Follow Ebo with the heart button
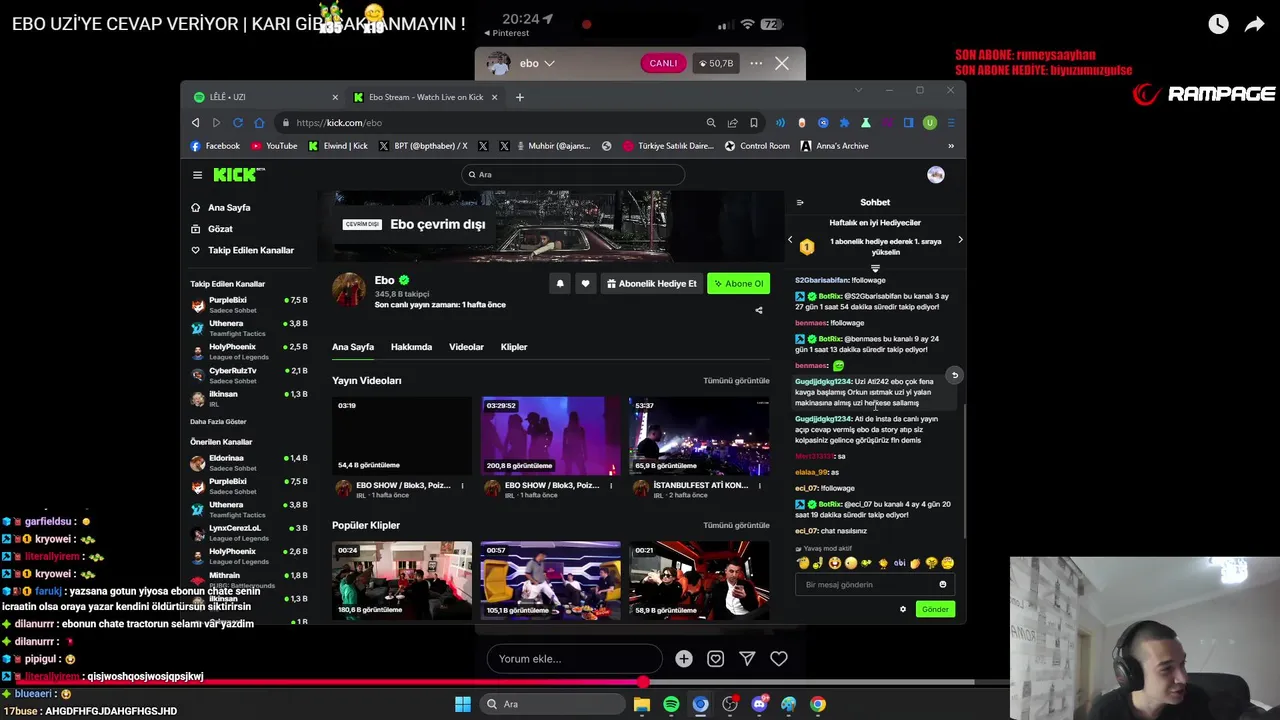 click(585, 284)
